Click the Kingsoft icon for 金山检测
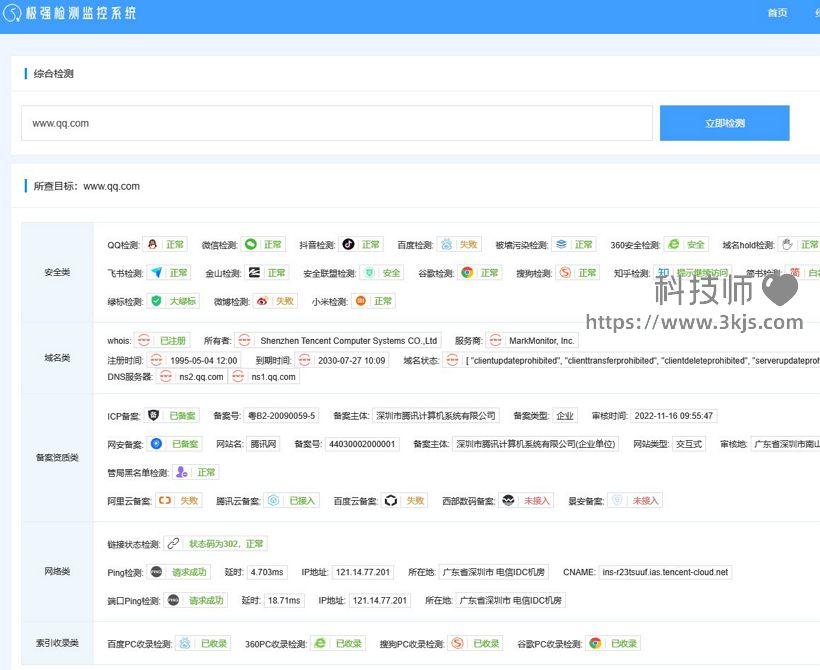This screenshot has height=670, width=820. pyautogui.click(x=254, y=272)
